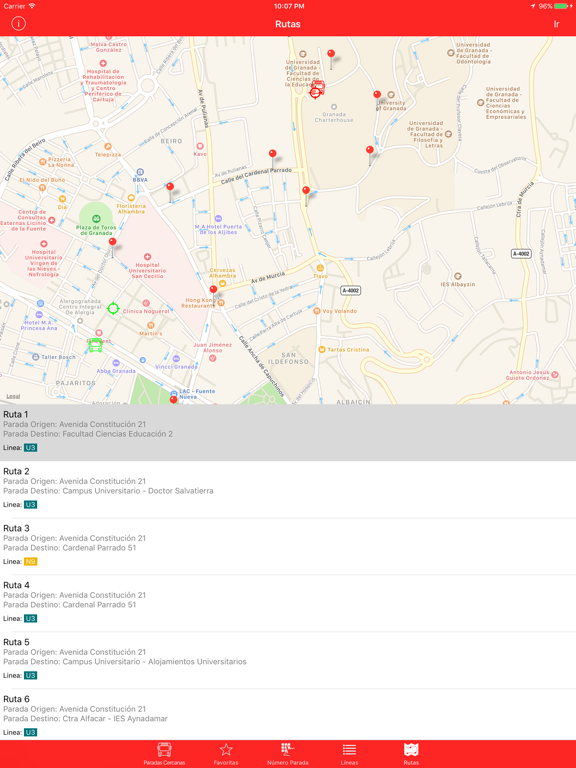
Task: Switch to the Favoritas tab
Action: (226, 754)
